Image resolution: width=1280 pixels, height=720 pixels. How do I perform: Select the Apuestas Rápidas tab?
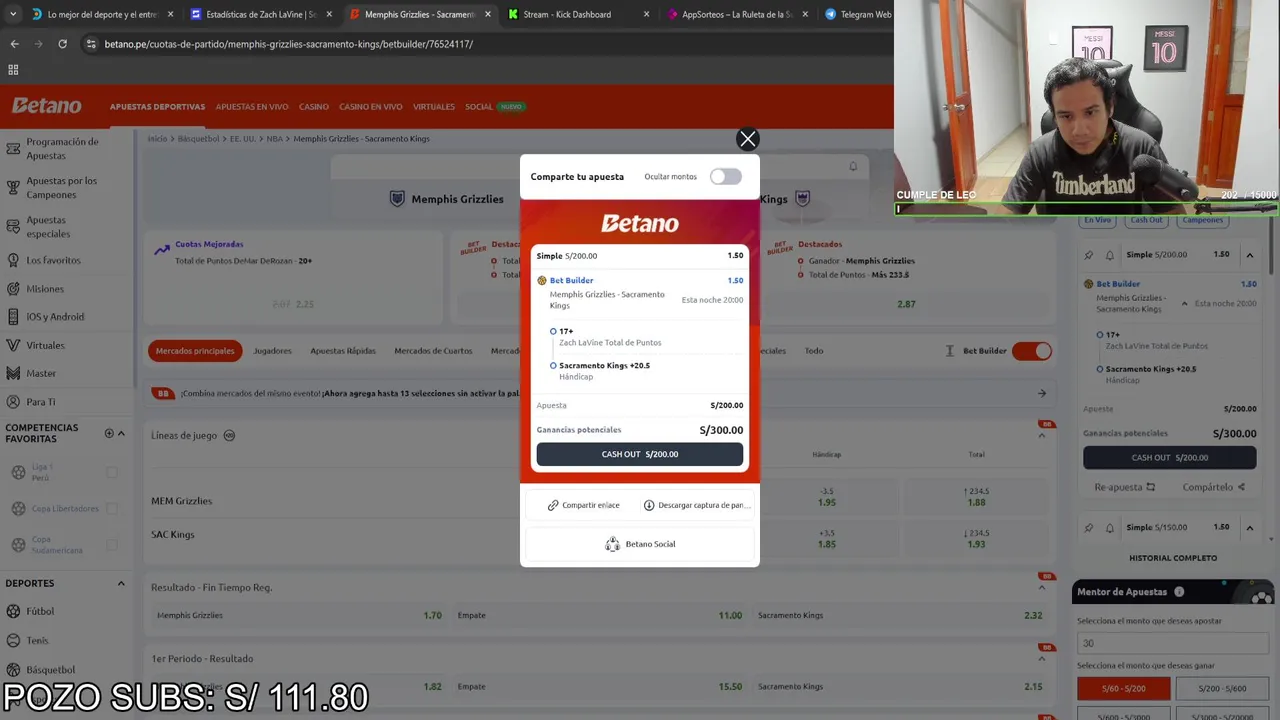tap(343, 351)
